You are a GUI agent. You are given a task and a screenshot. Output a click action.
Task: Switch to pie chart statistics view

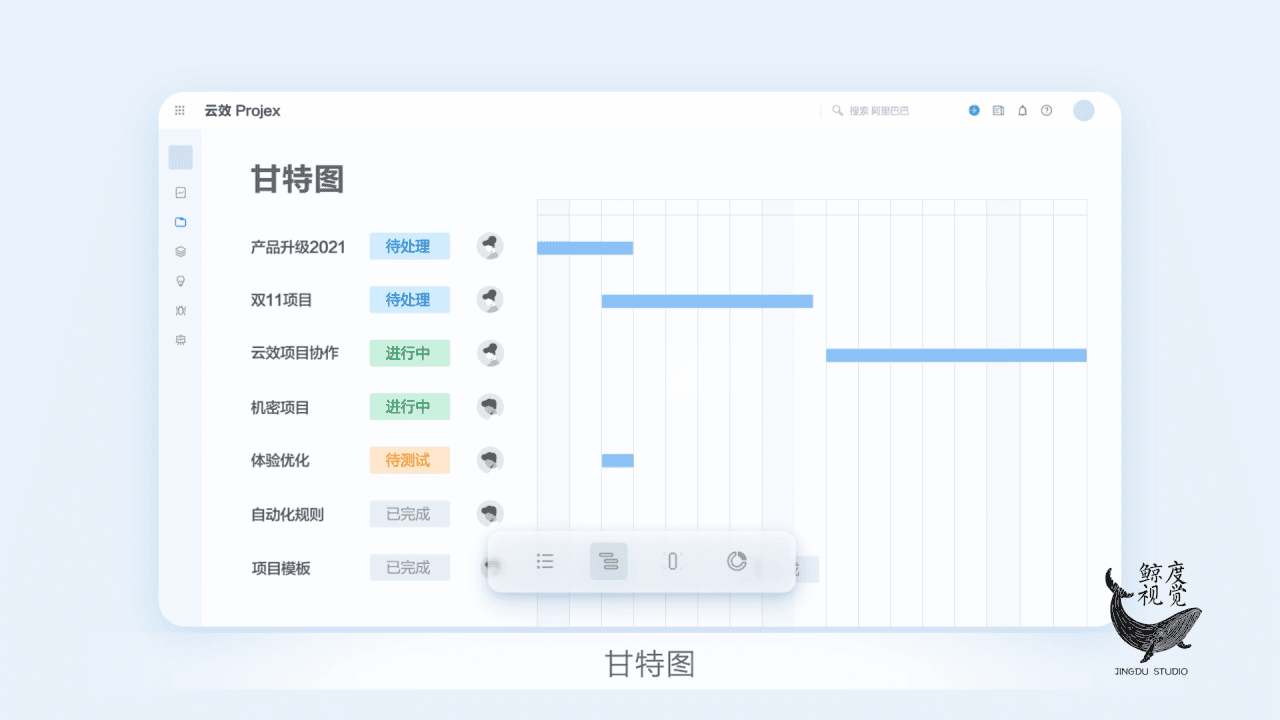coord(737,561)
